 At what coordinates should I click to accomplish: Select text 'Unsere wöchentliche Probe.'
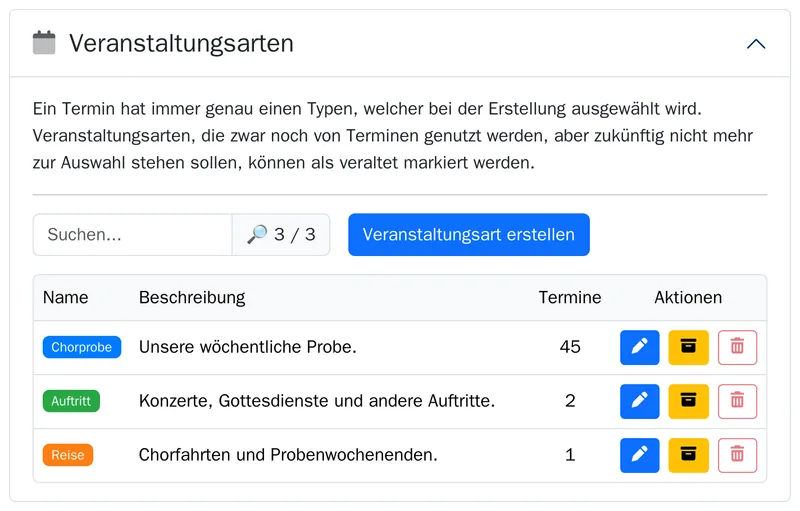pyautogui.click(x=247, y=347)
